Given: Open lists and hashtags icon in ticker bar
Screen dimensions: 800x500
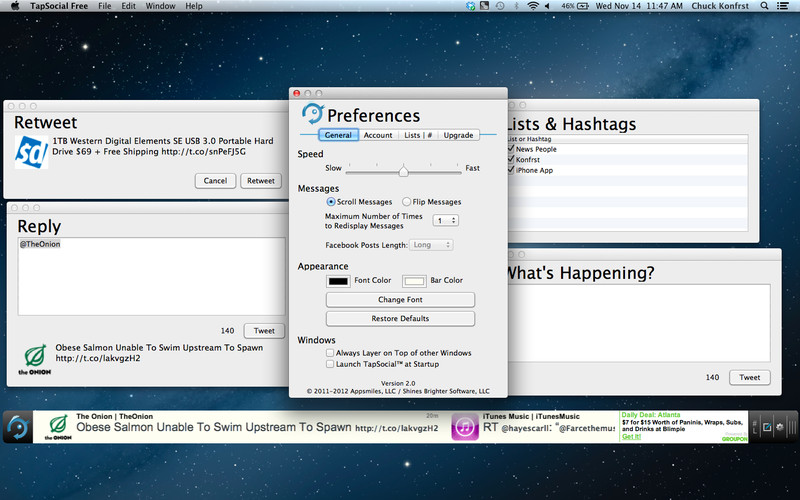Looking at the screenshot, I should tap(756, 427).
